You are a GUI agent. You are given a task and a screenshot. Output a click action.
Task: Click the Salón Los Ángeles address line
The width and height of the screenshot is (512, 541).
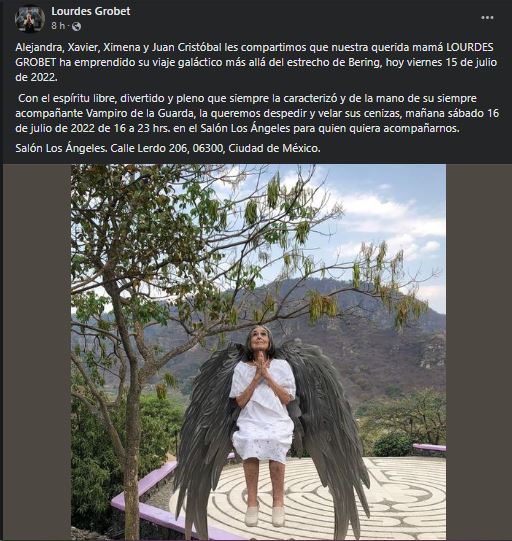point(168,148)
